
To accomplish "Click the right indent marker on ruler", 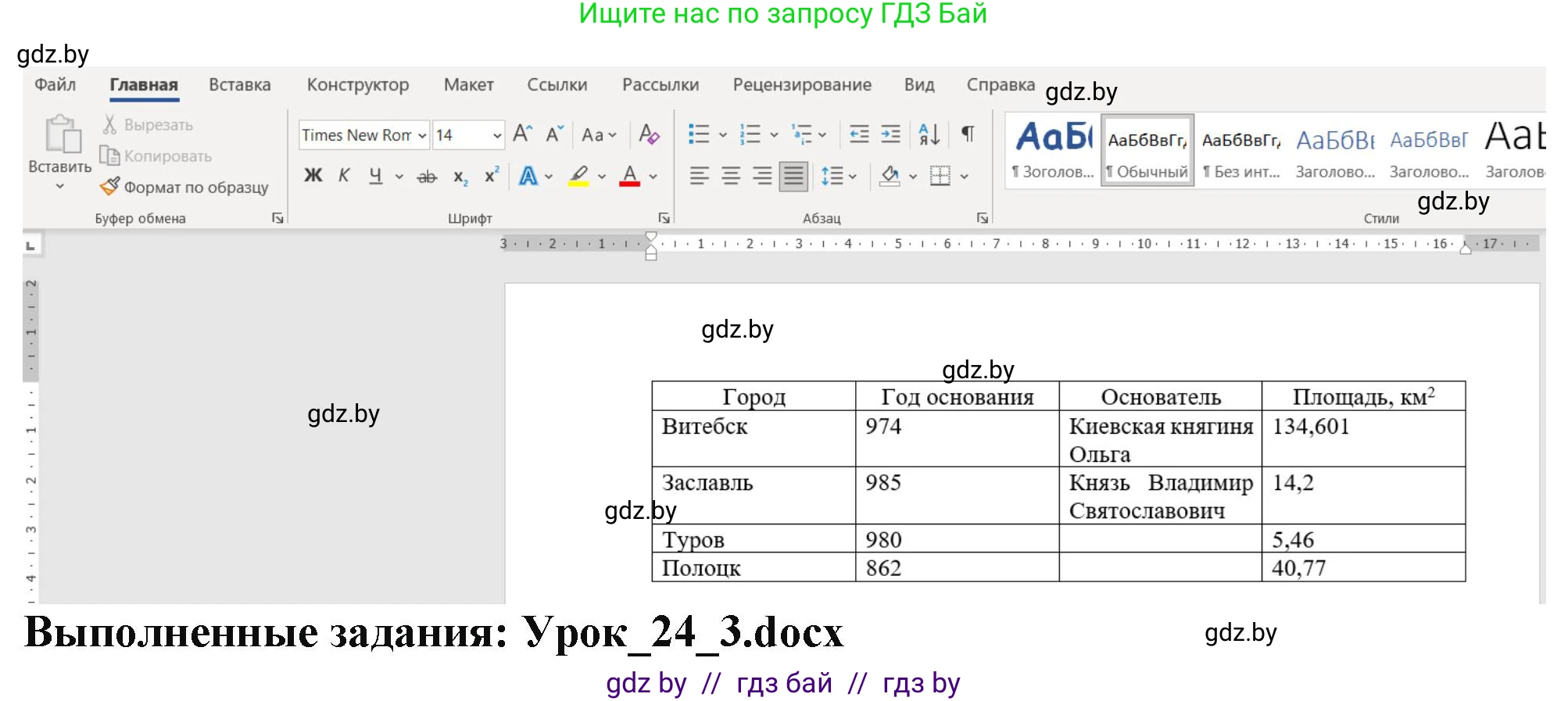I will tap(1466, 249).
